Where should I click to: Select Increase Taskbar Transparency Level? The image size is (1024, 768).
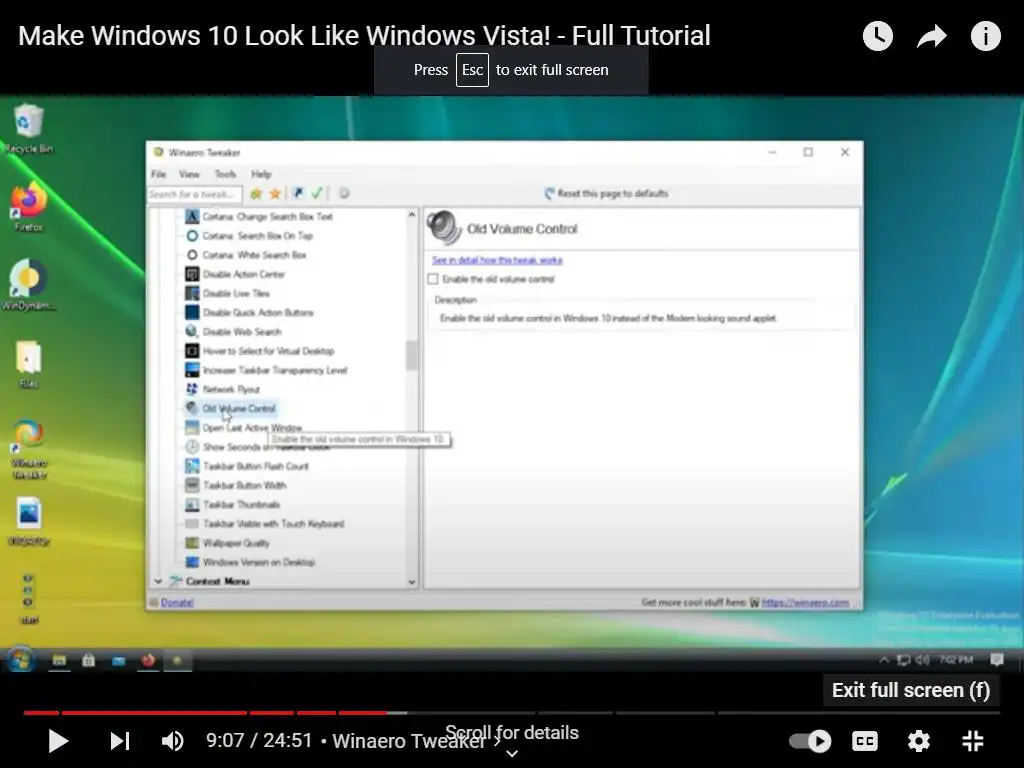(266, 370)
